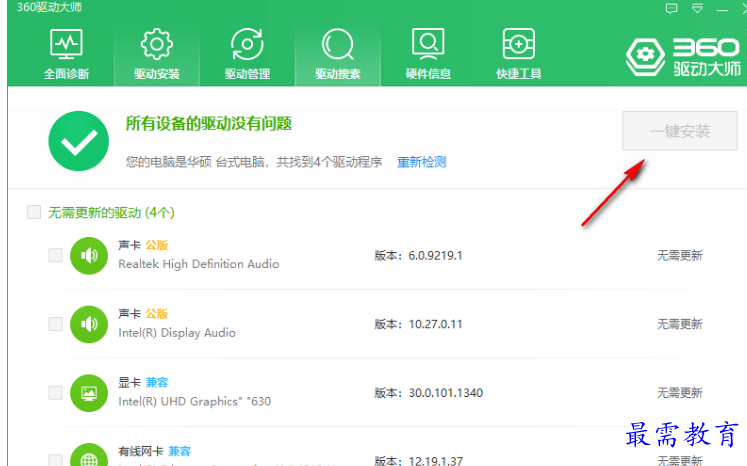Open the 驱动安装 gear icon

pyautogui.click(x=157, y=44)
